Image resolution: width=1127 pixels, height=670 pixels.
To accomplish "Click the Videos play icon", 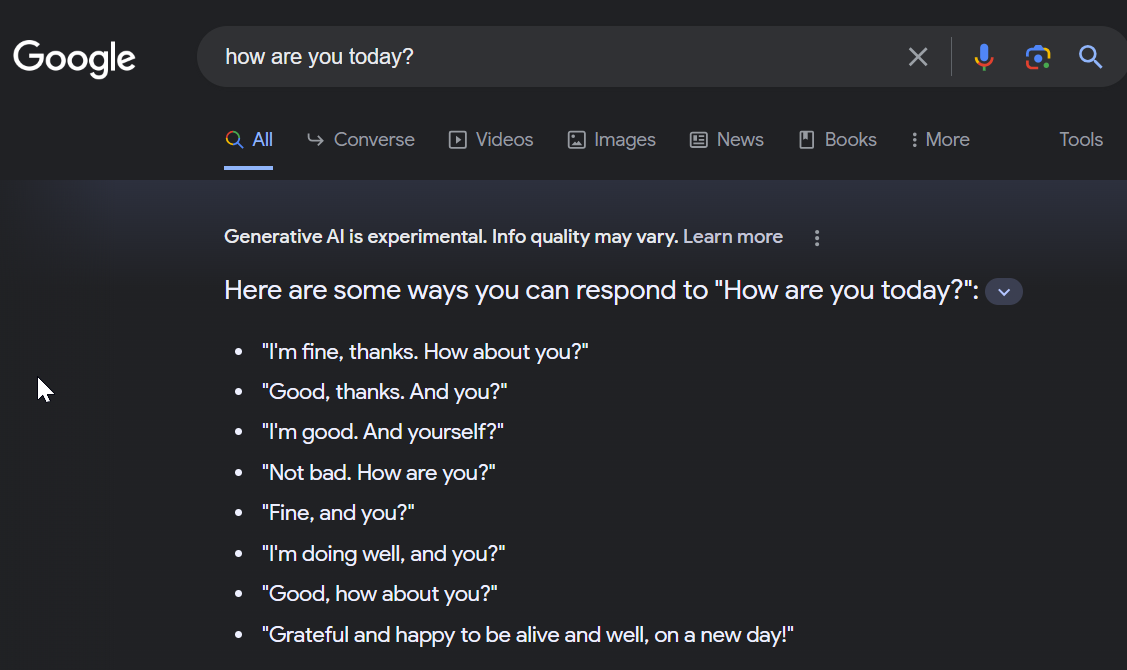I will click(x=458, y=140).
